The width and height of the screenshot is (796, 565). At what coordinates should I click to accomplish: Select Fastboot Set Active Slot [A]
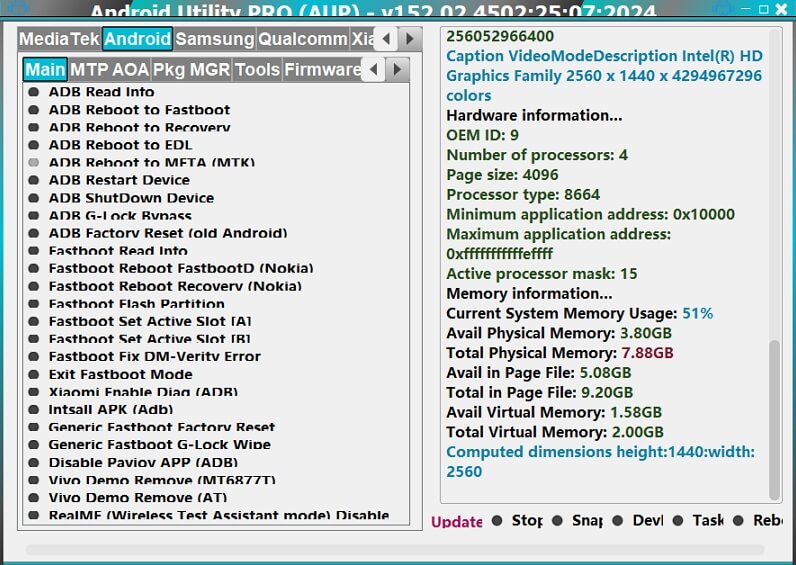pos(140,321)
